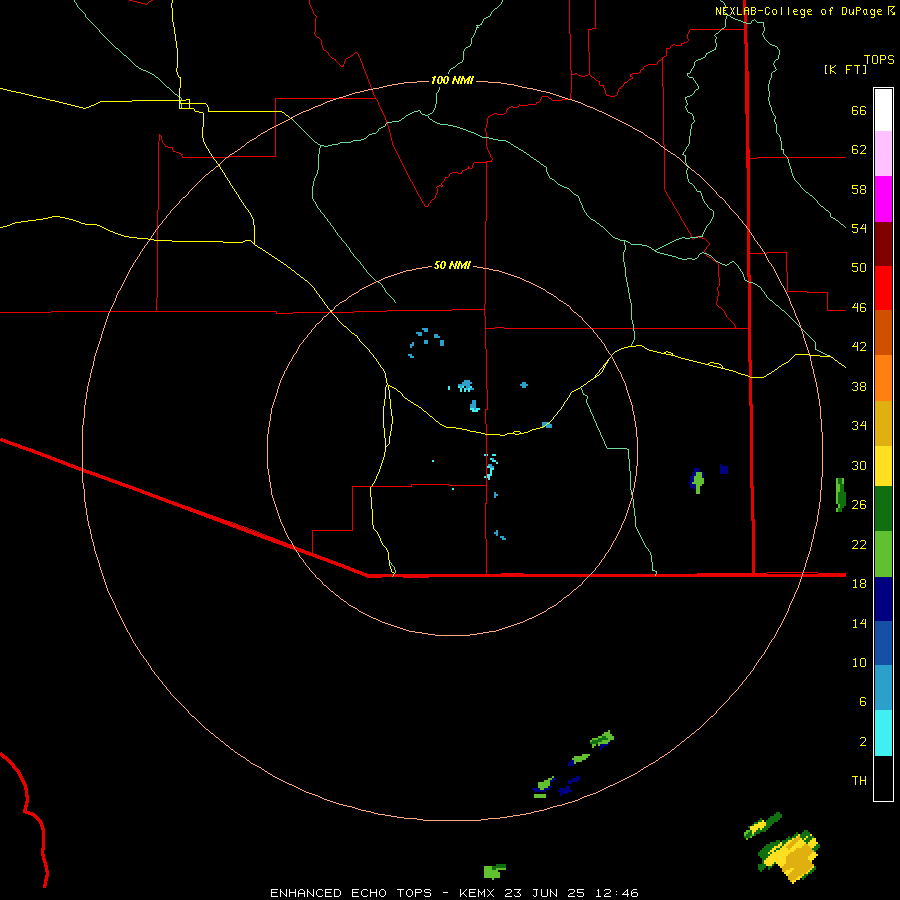
Task: Click the '34' scale label
Action: pyautogui.click(x=859, y=426)
